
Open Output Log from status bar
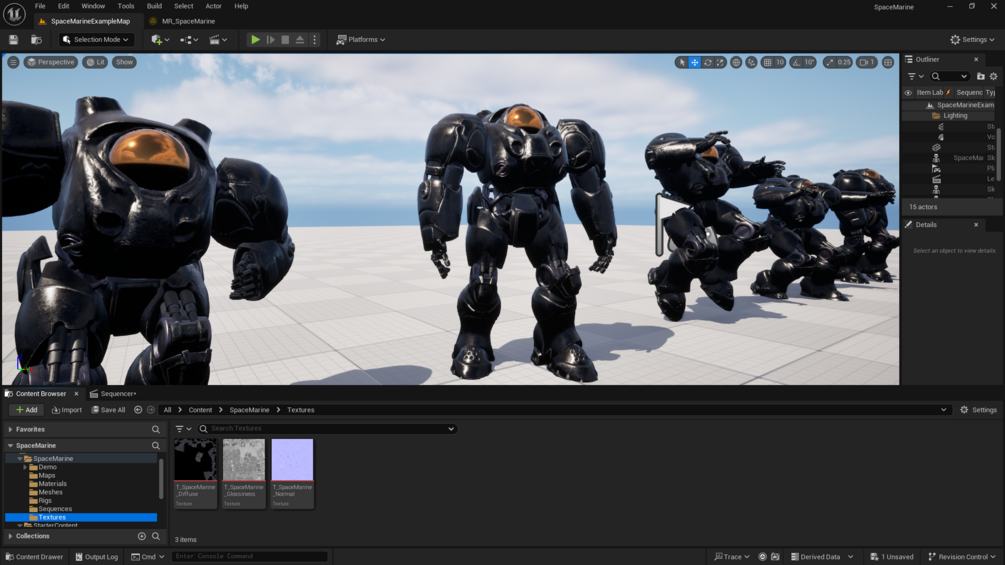point(96,557)
